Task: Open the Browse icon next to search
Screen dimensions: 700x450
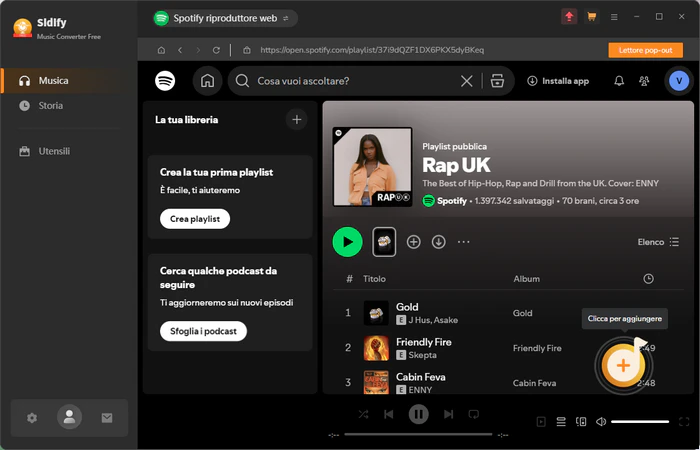Action: point(497,81)
